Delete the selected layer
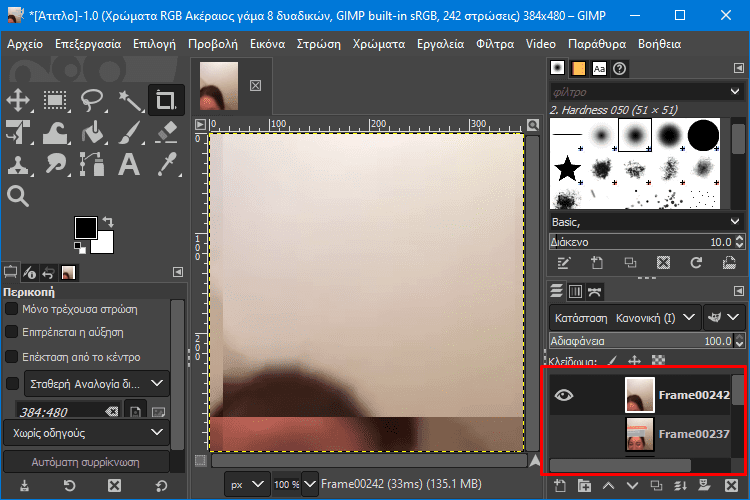The width and height of the screenshot is (750, 500). pyautogui.click(x=731, y=486)
